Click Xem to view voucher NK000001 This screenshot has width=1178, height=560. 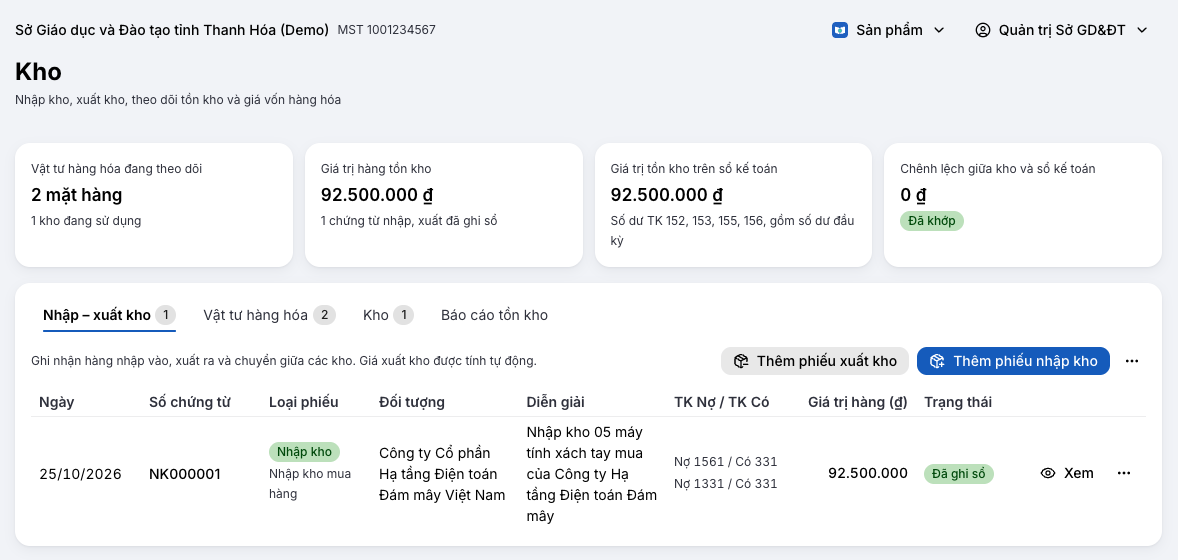(x=1067, y=473)
